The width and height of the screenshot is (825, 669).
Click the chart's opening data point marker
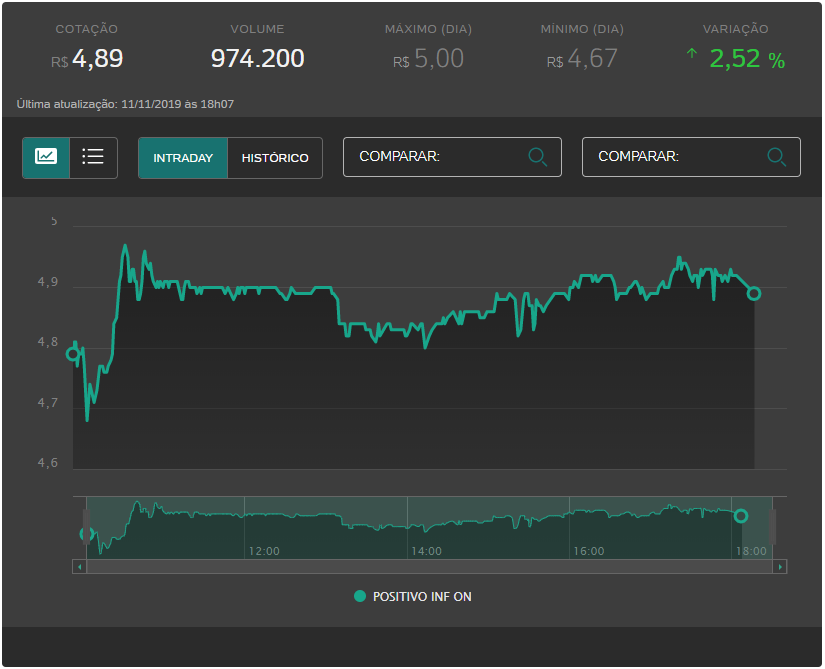[x=73, y=354]
